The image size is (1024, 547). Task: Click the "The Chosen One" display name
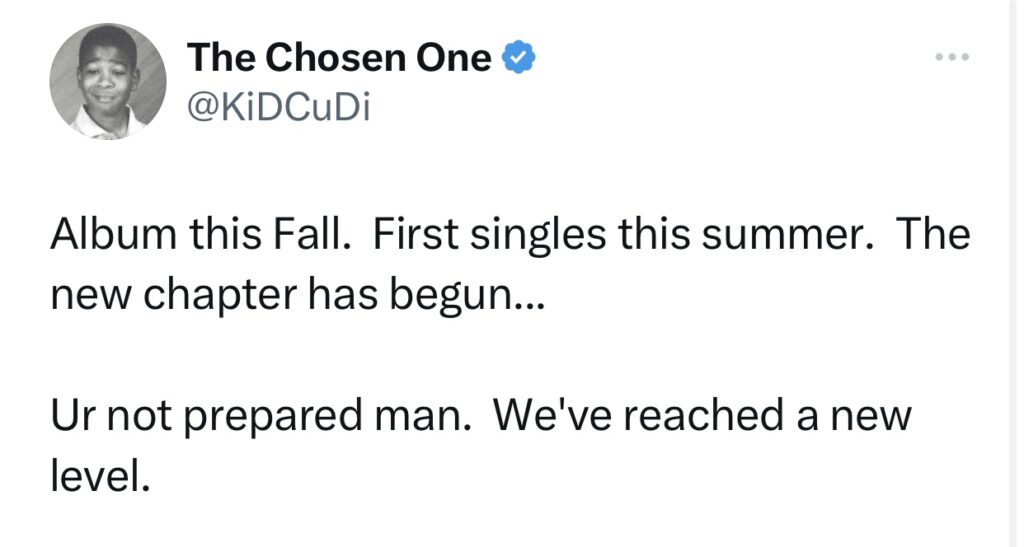tap(339, 59)
